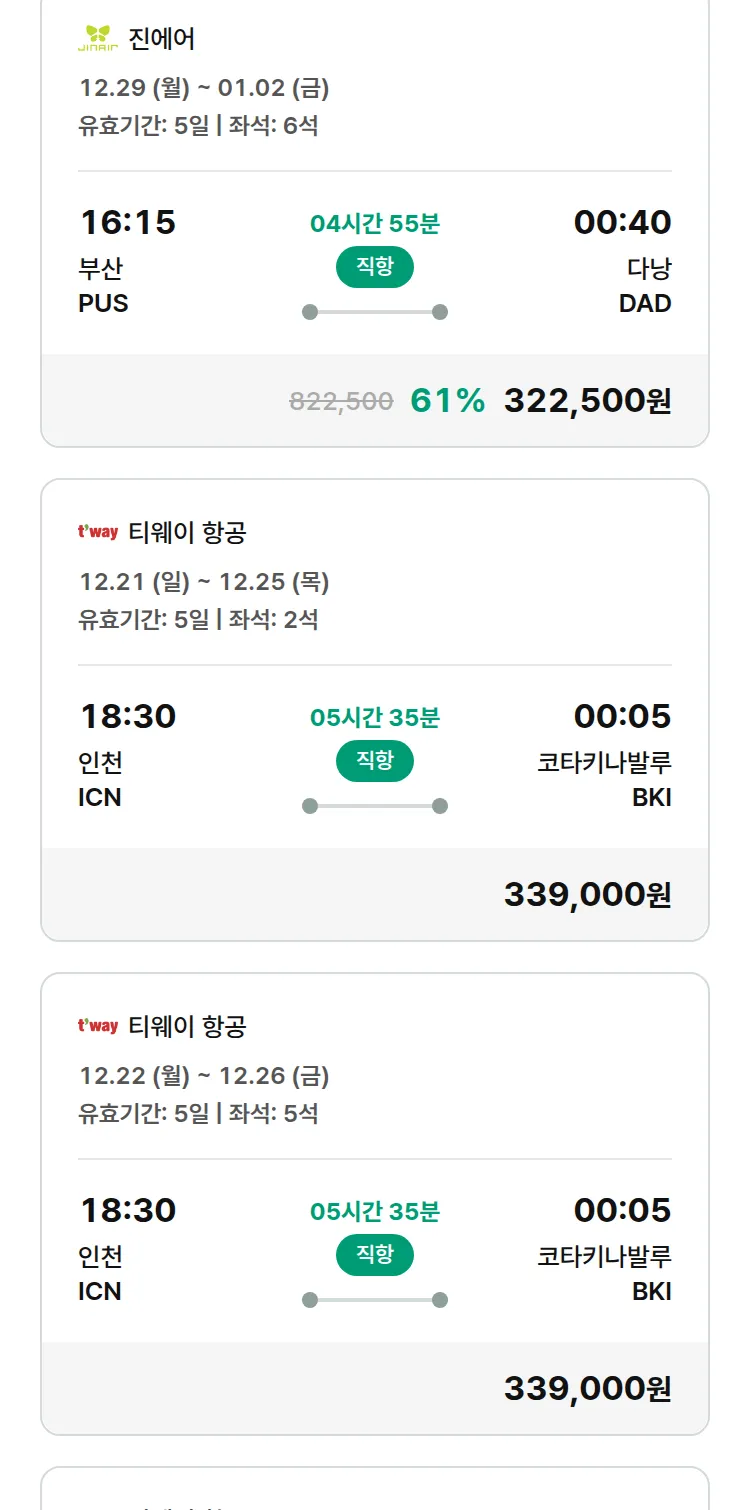Click the 직항 badge on the 12.22 Kota Kinabalu flight
The height and width of the screenshot is (1510, 750).
tap(375, 1255)
